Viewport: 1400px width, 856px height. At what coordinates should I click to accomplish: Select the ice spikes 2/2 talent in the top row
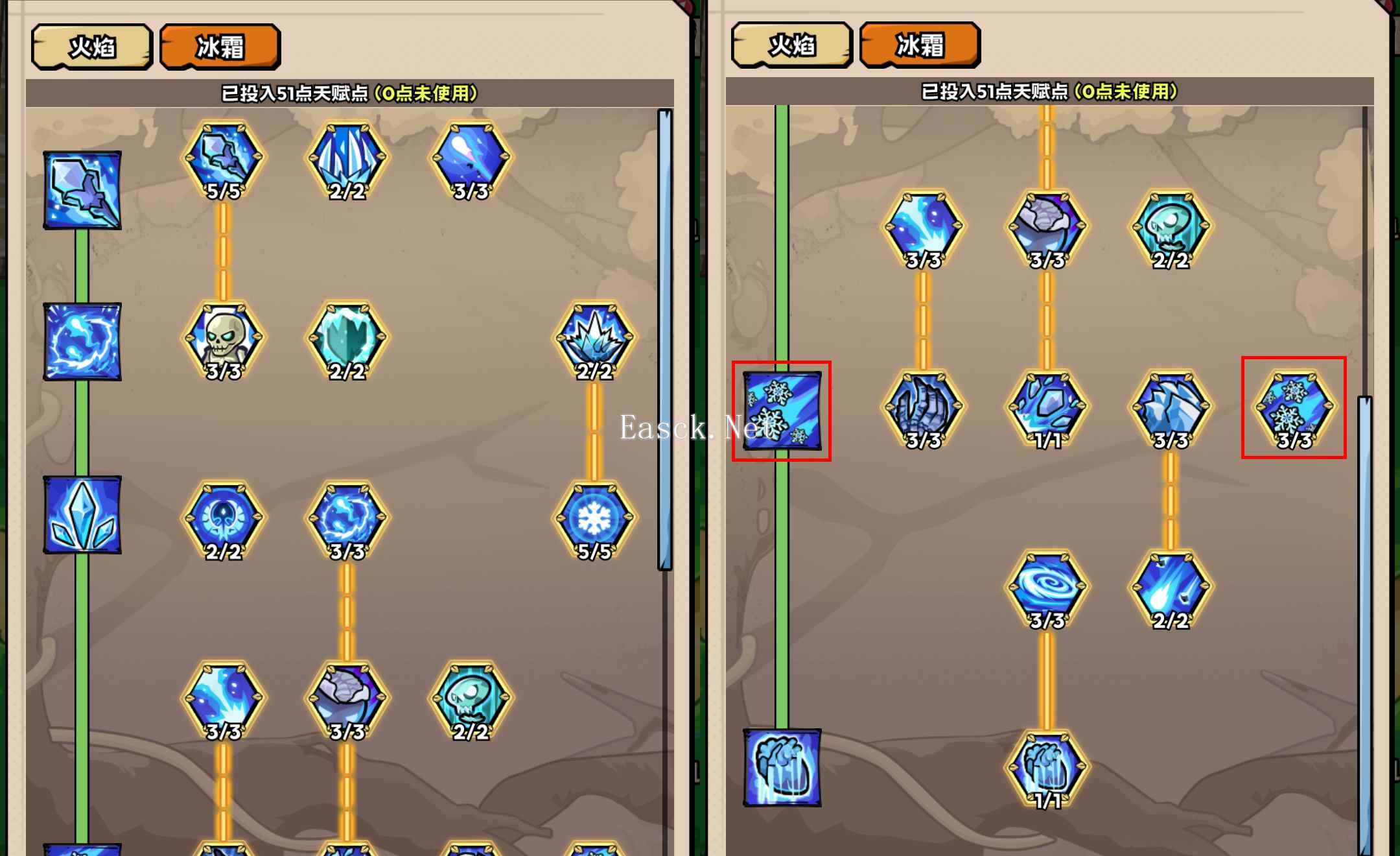[x=347, y=160]
